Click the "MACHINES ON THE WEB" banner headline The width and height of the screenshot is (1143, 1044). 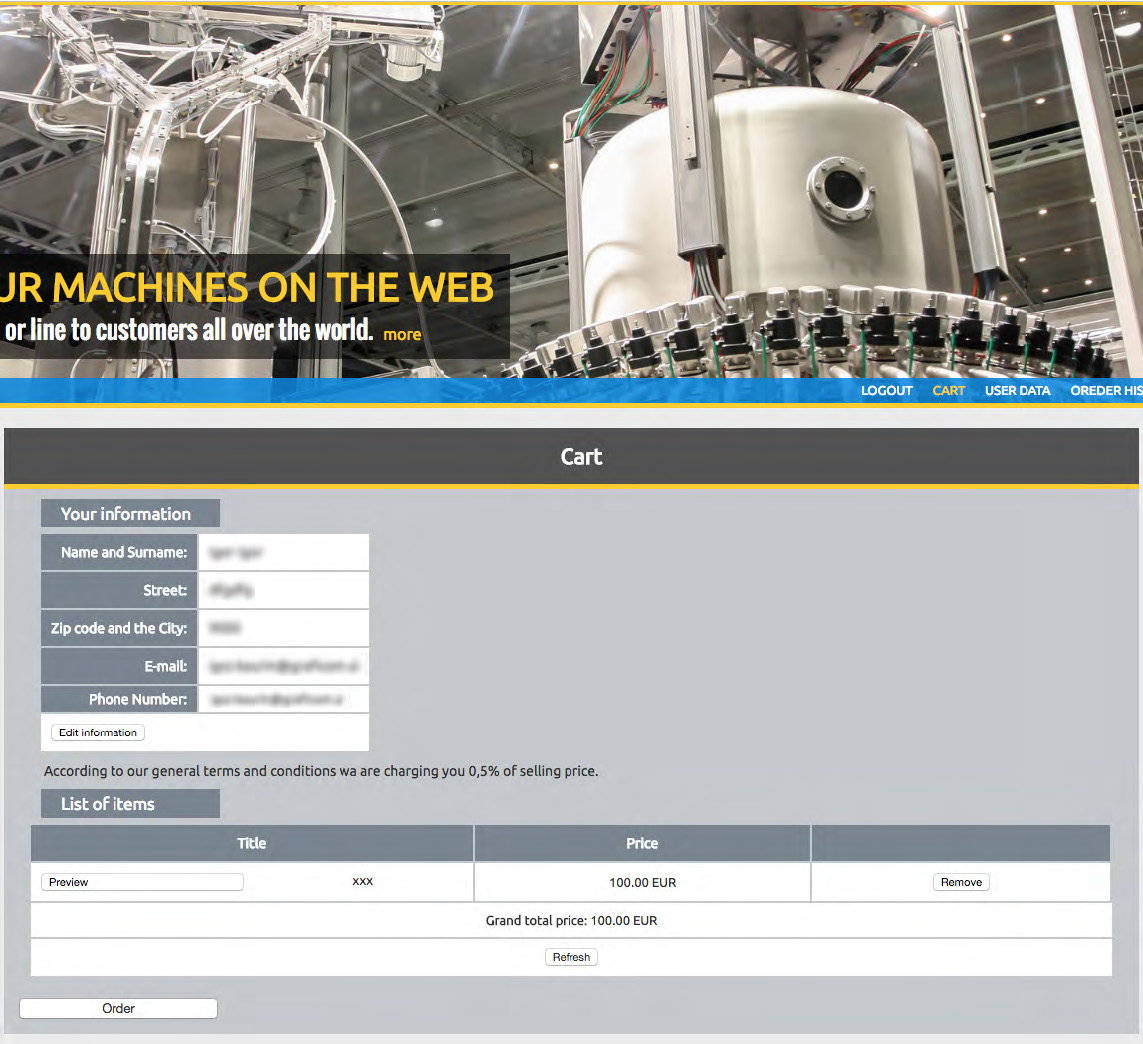pos(248,288)
